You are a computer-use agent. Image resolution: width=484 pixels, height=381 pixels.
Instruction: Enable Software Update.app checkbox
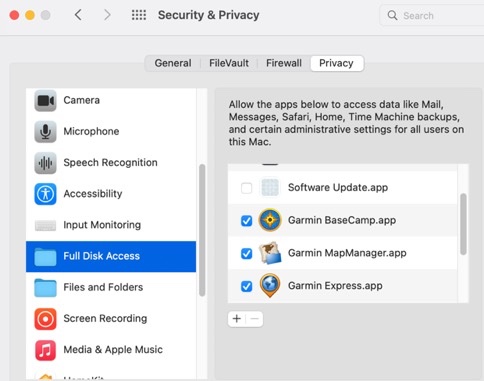(x=246, y=188)
